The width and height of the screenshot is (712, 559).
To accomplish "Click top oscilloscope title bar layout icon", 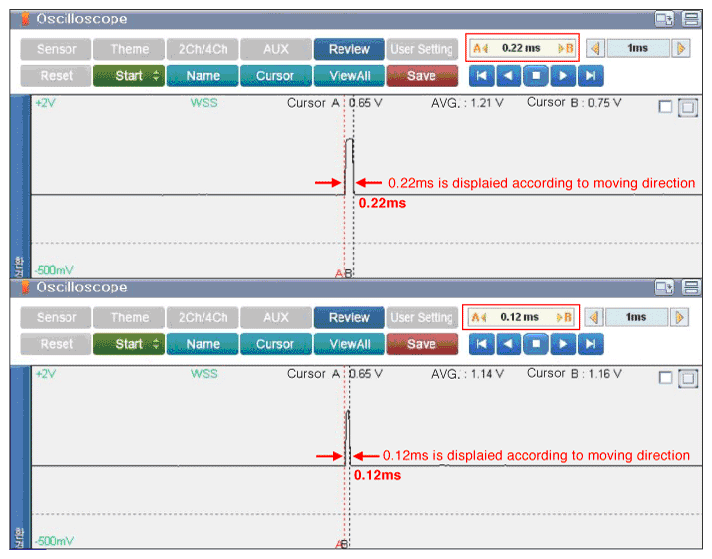I will (x=691, y=19).
